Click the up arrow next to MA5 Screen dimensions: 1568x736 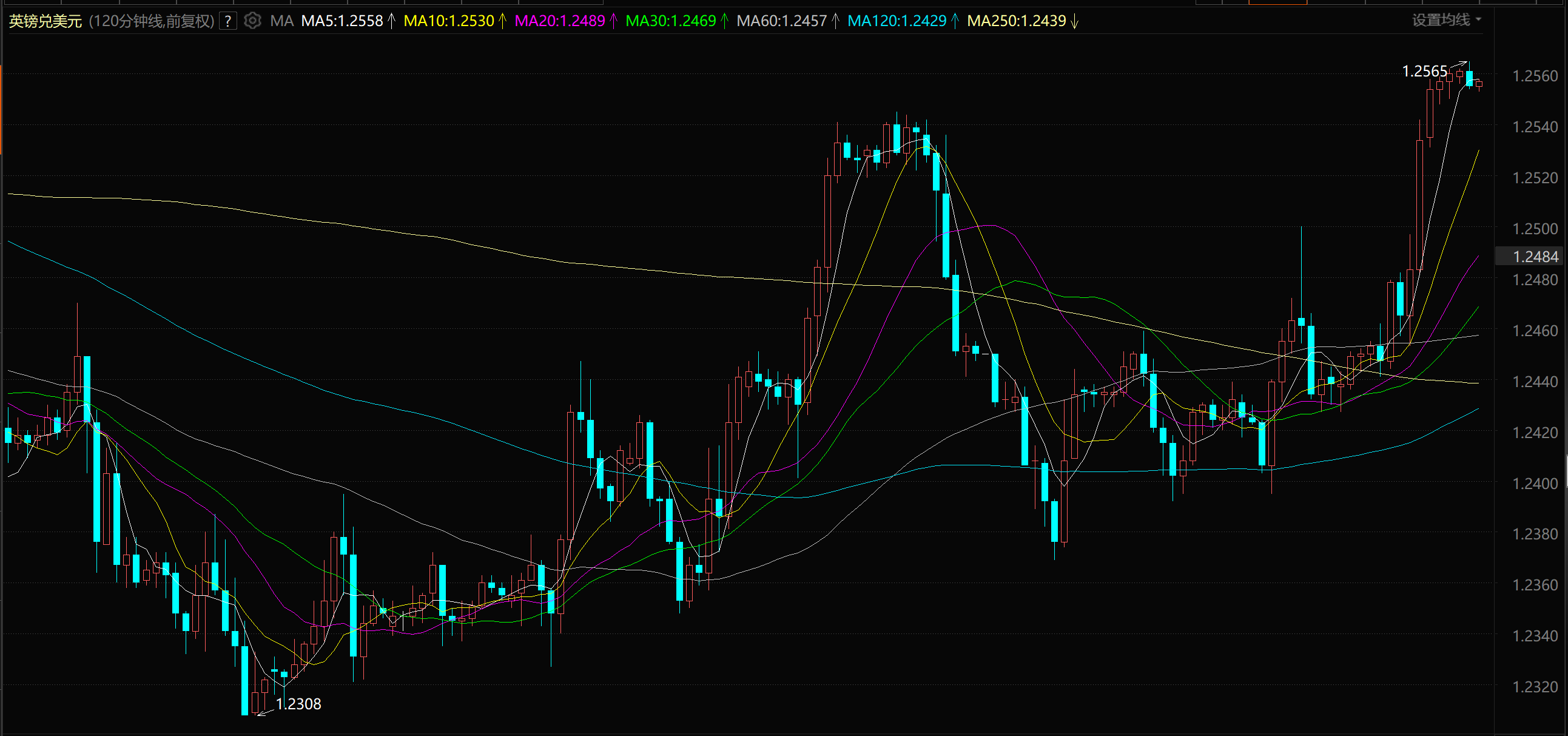coord(391,21)
